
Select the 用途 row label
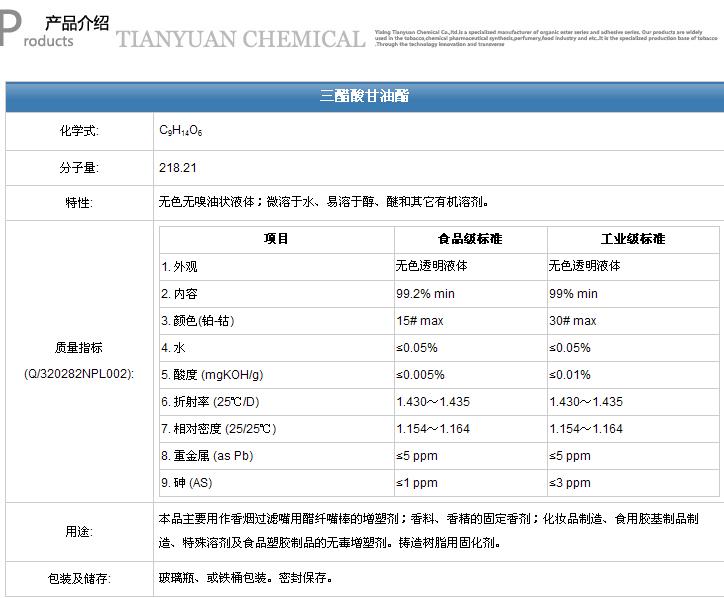pyautogui.click(x=79, y=531)
